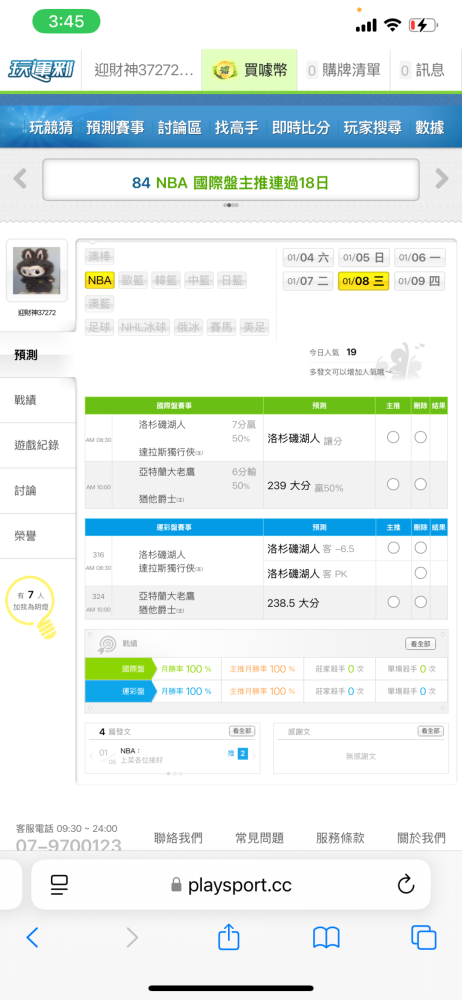
Task: Tap the coin icon beside 買噱幣
Action: pos(225,70)
